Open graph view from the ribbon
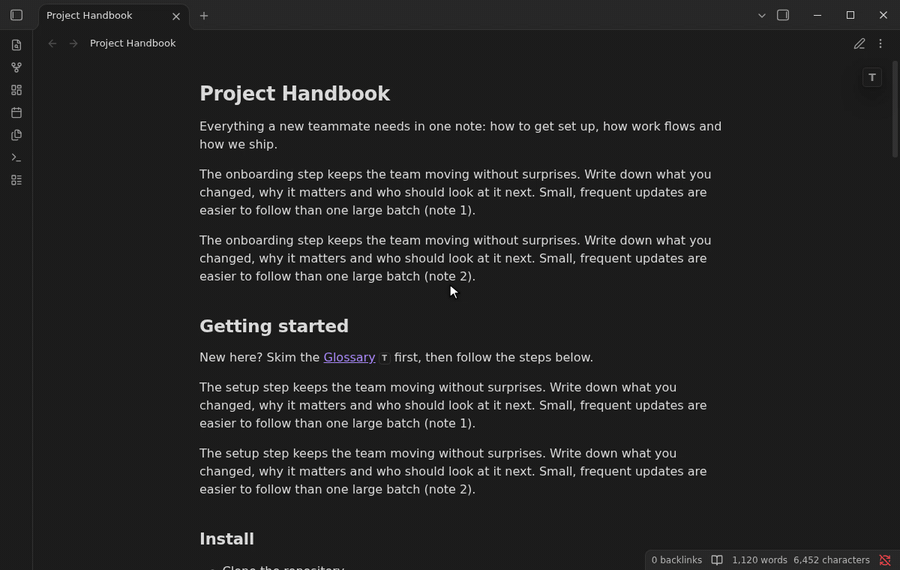 (16, 68)
